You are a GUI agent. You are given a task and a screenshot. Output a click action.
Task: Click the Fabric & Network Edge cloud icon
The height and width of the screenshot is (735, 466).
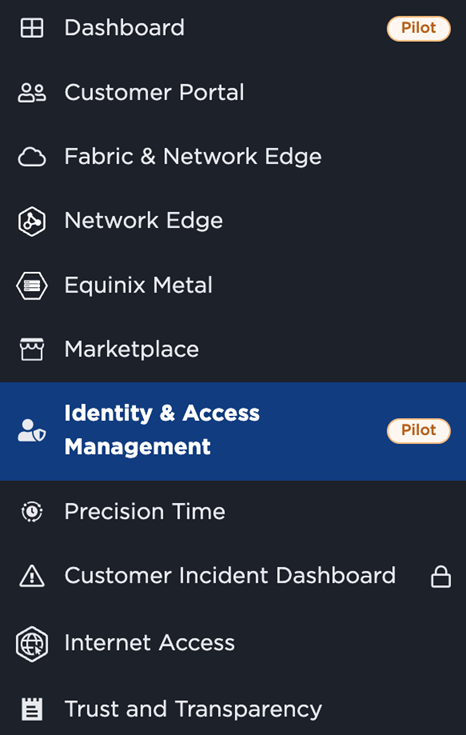pos(32,157)
